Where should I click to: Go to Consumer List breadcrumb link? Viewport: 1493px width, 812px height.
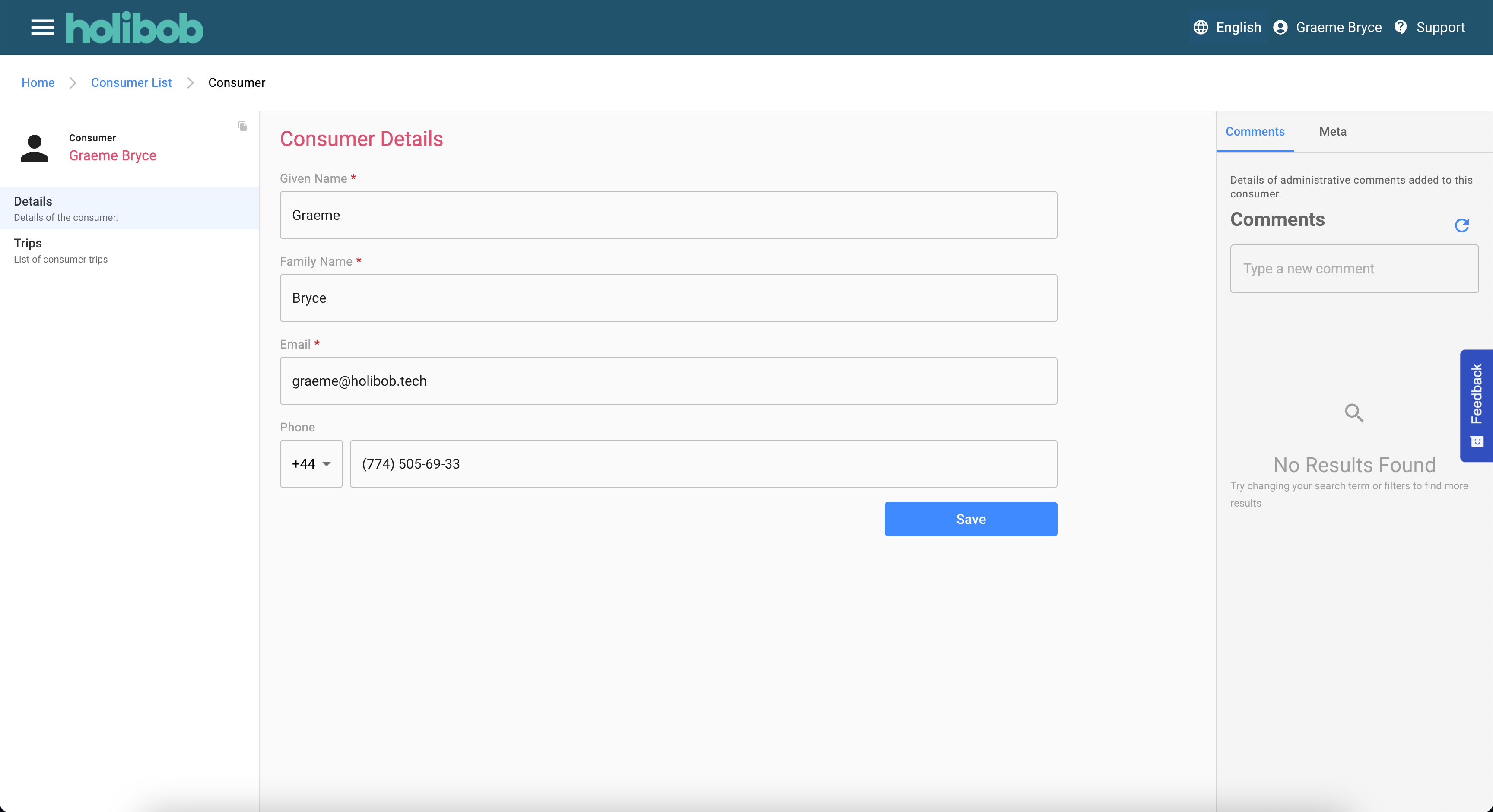[x=131, y=82]
